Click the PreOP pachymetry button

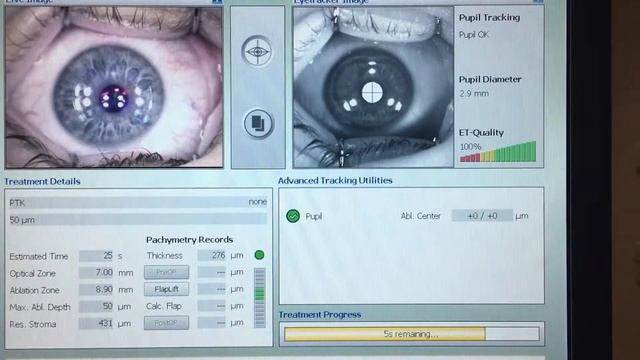(166, 272)
